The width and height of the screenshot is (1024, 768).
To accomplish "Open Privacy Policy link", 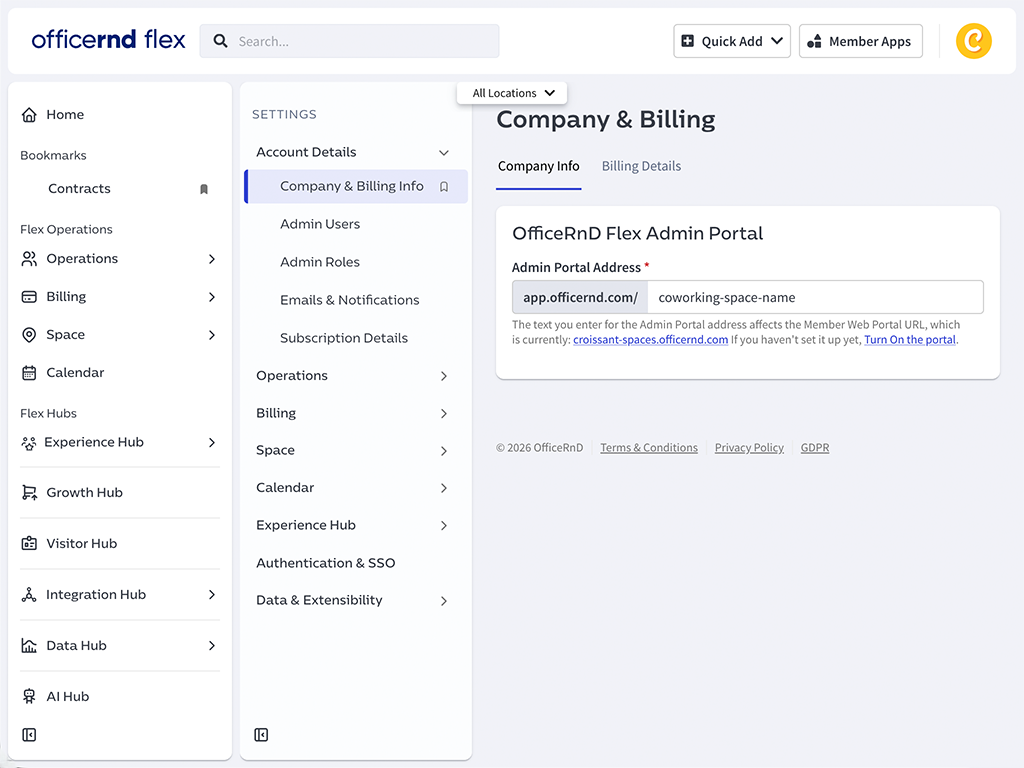I will coord(749,447).
